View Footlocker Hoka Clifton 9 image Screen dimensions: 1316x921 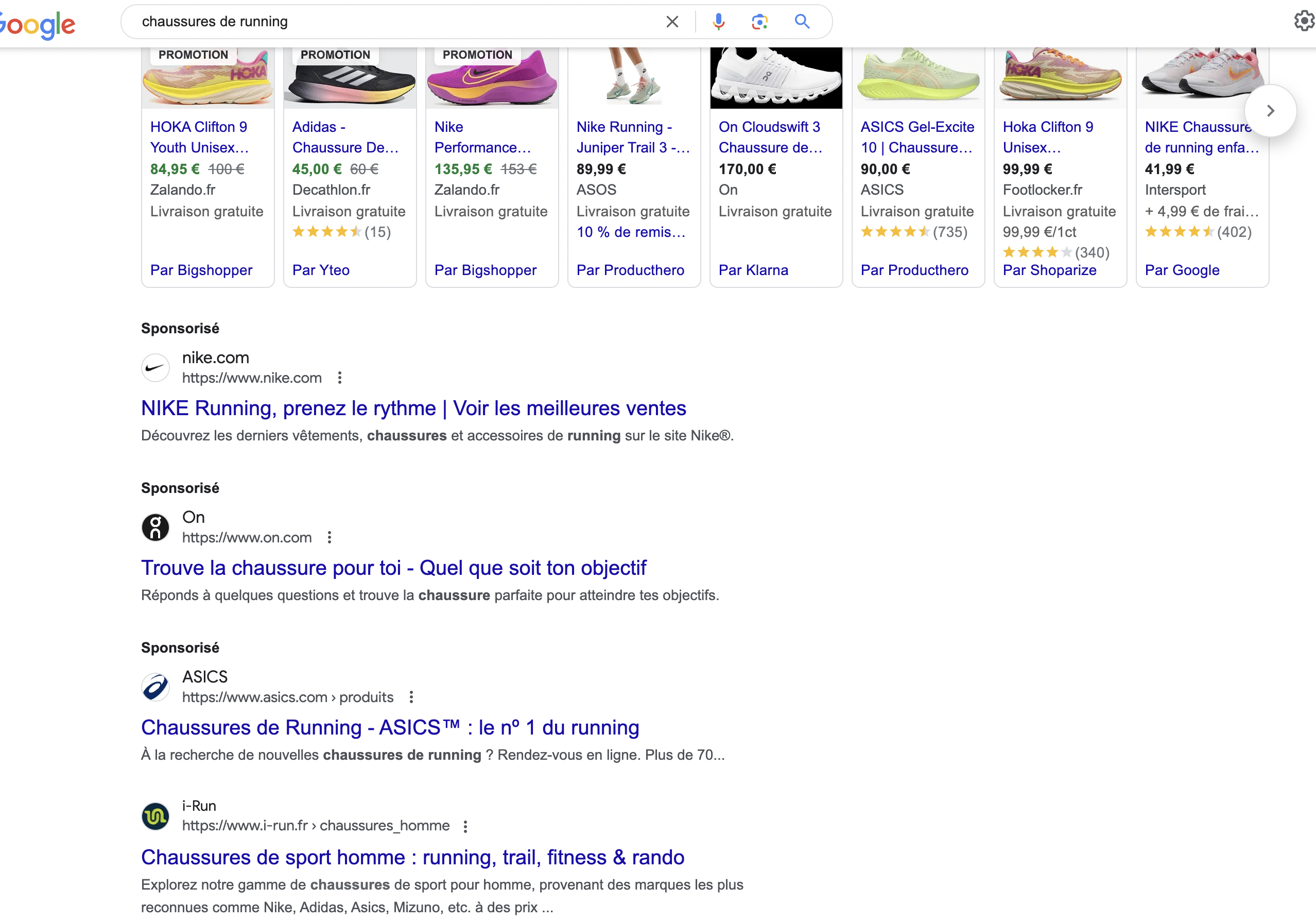point(1061,78)
